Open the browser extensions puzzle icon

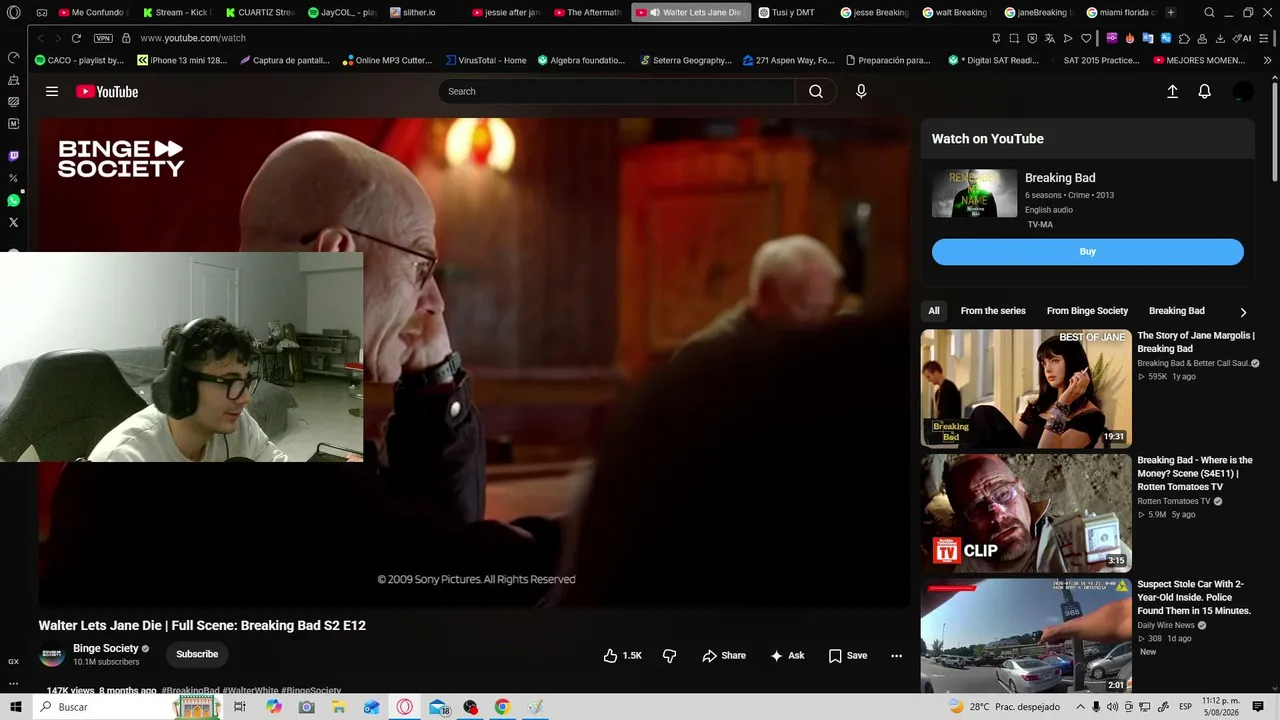[x=1184, y=38]
